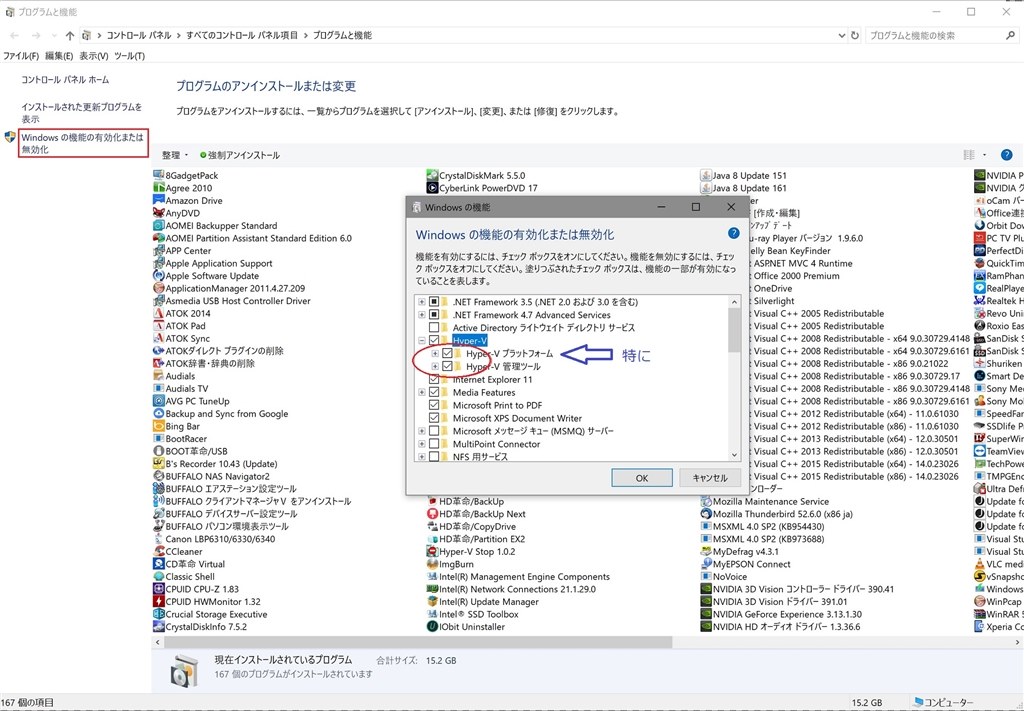Screen dimensions: 1024x711
Task: Expand the Hyper-V プラットフォーム node
Action: [435, 353]
